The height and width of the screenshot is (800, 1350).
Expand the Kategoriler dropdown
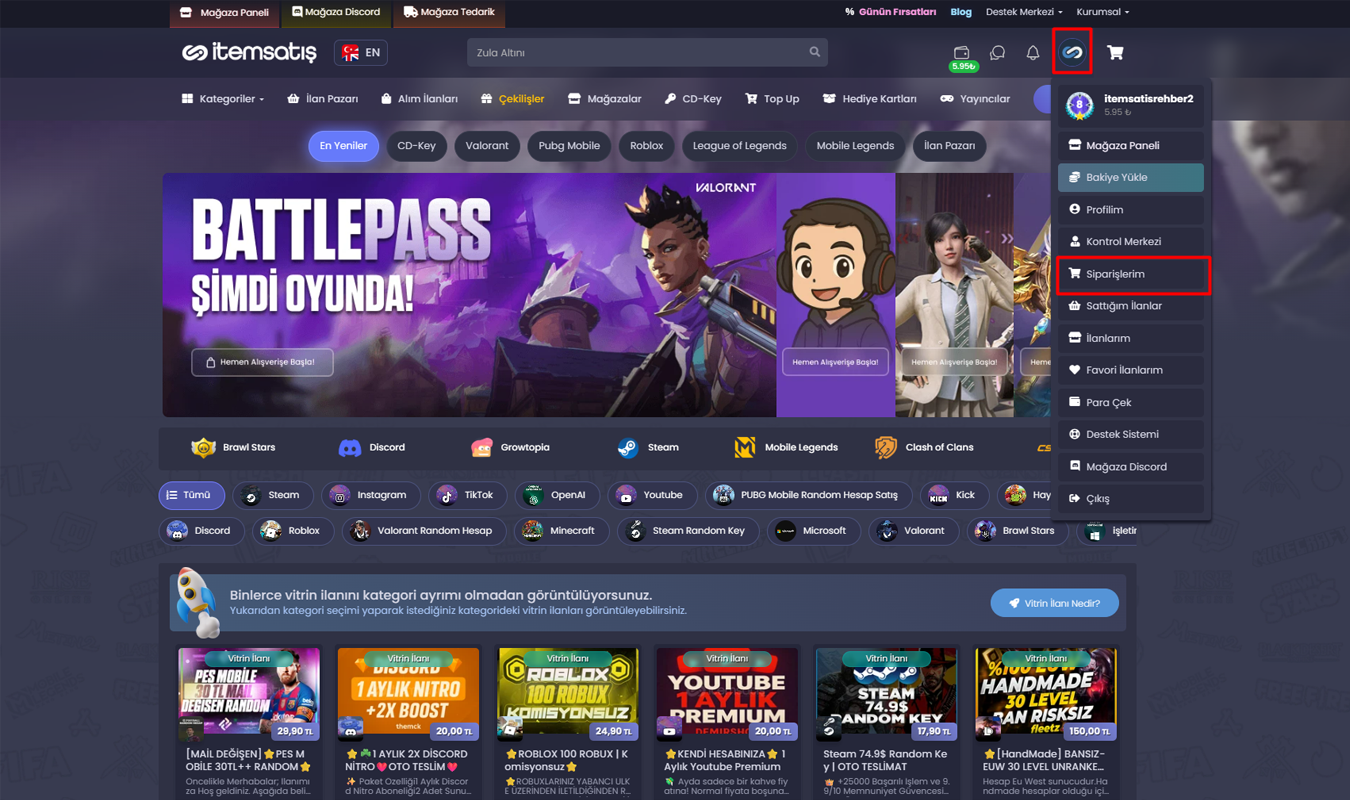click(223, 99)
